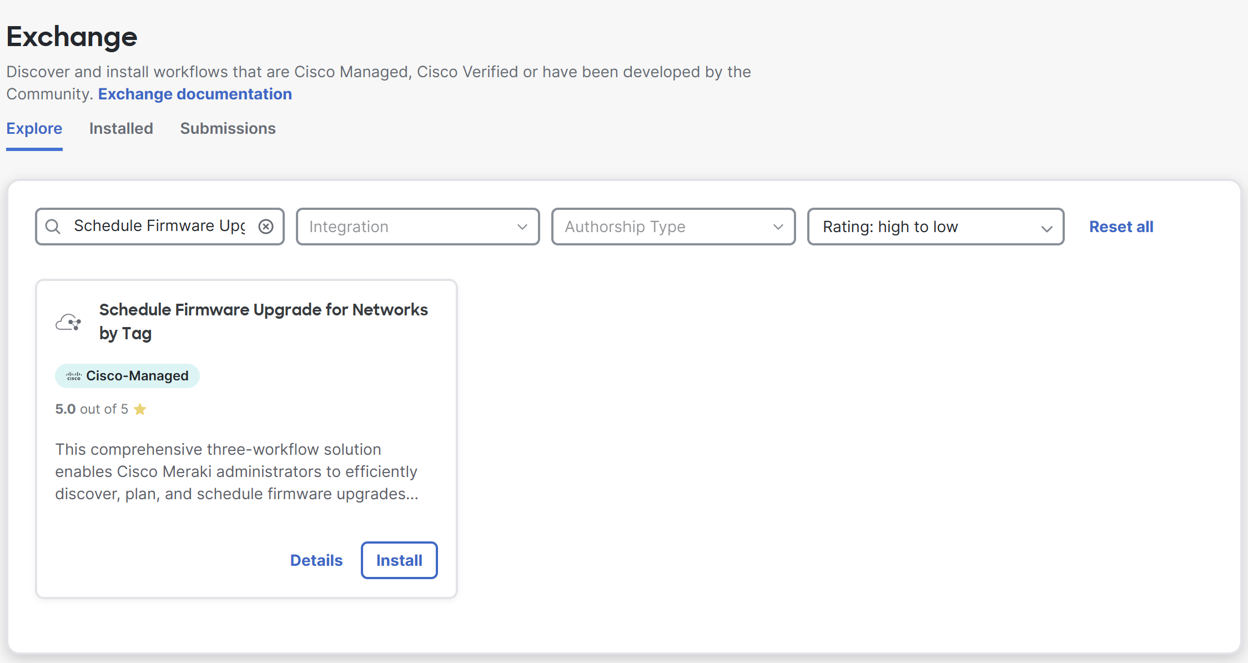Open the Exchange documentation link
This screenshot has height=663, width=1248.
[195, 94]
